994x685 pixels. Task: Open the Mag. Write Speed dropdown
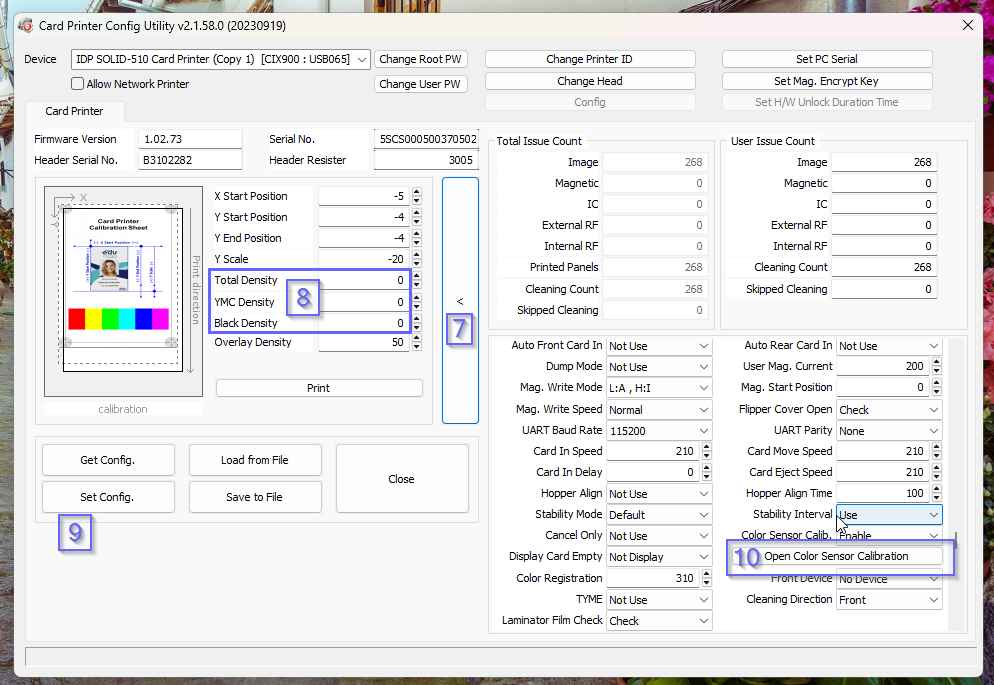click(x=659, y=410)
